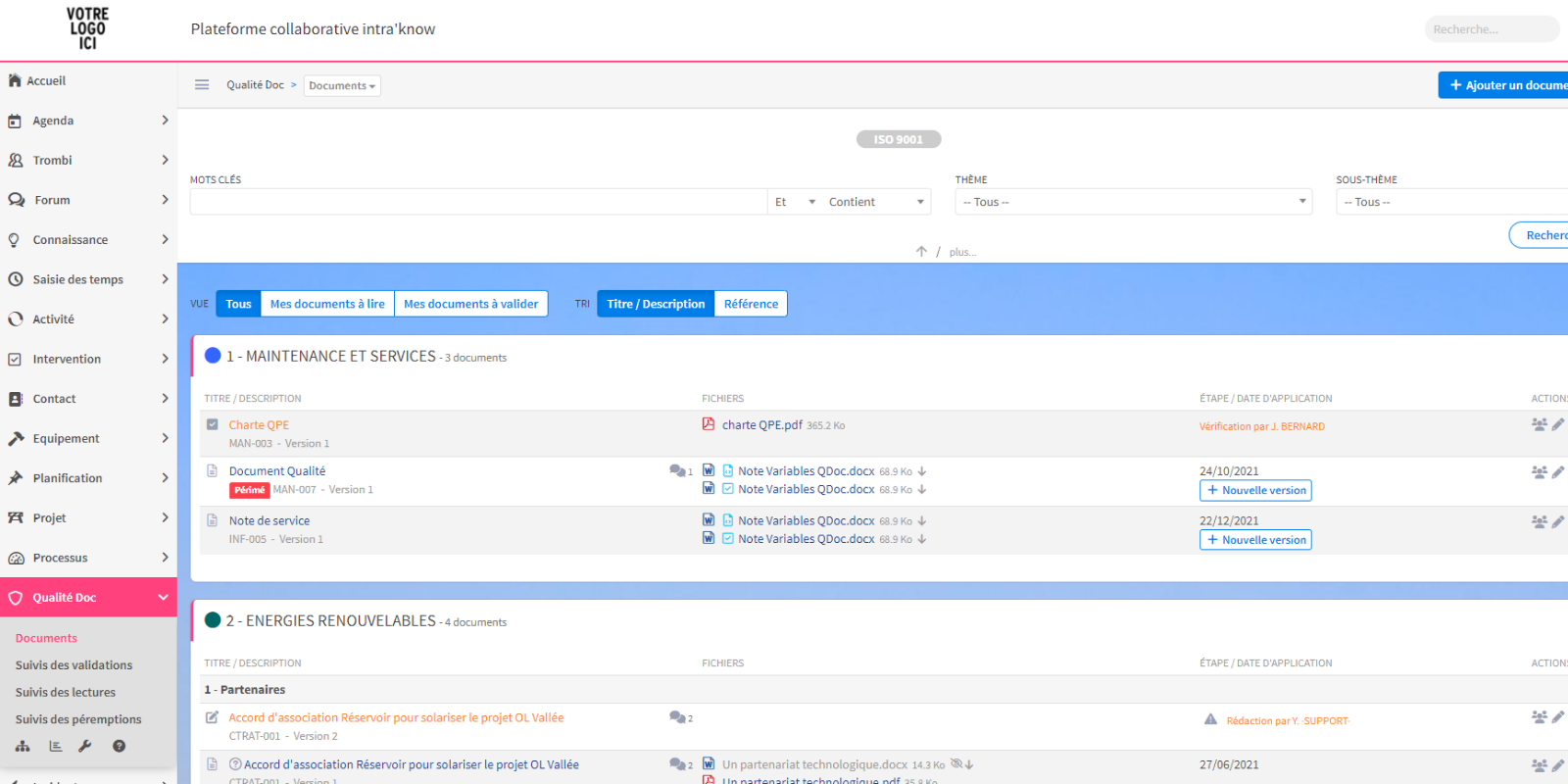Viewport: 1568px width, 784px height.
Task: Open the help question-mark icon in the sidebar
Action: (119, 747)
